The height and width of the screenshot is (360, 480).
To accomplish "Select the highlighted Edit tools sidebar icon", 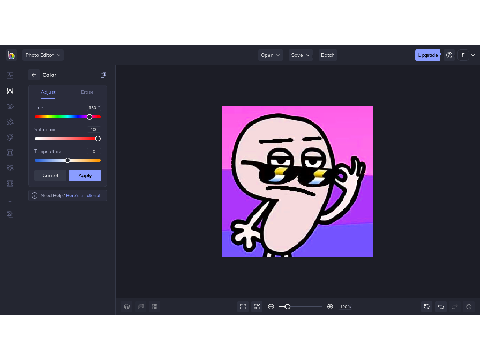I will point(10,91).
